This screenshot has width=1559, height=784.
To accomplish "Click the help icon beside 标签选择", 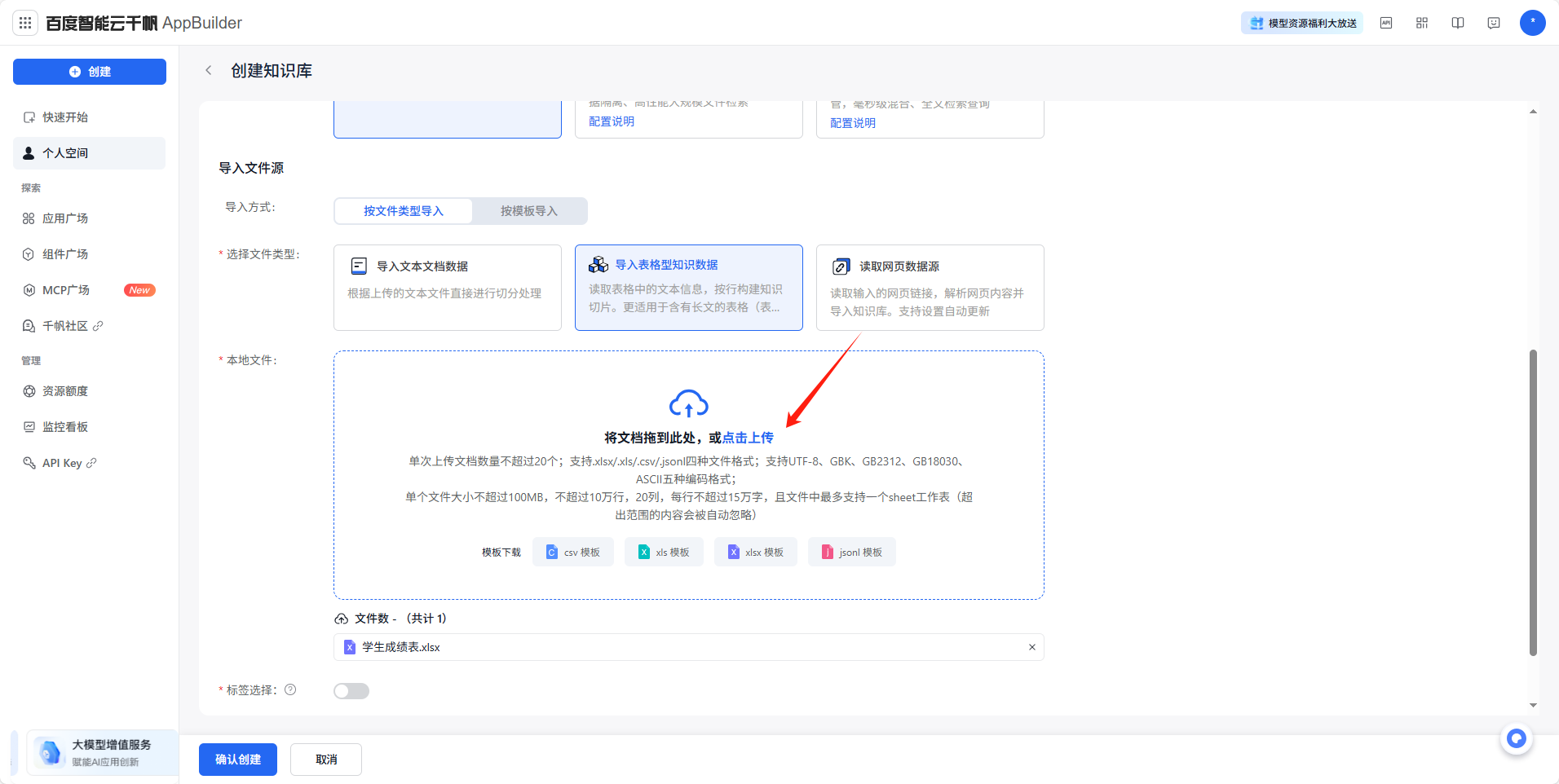I will pos(290,689).
